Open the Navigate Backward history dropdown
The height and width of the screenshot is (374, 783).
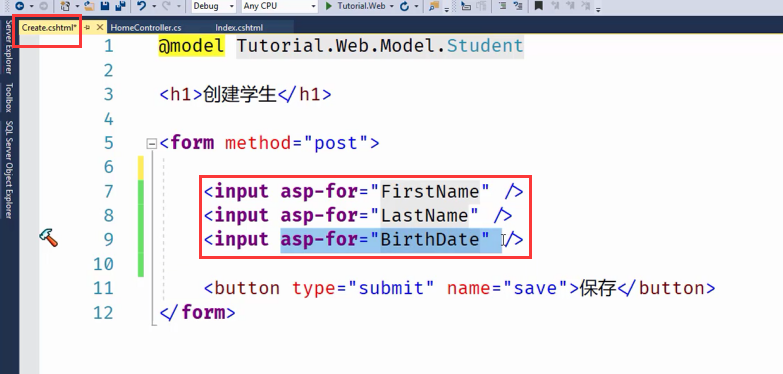click(31, 6)
